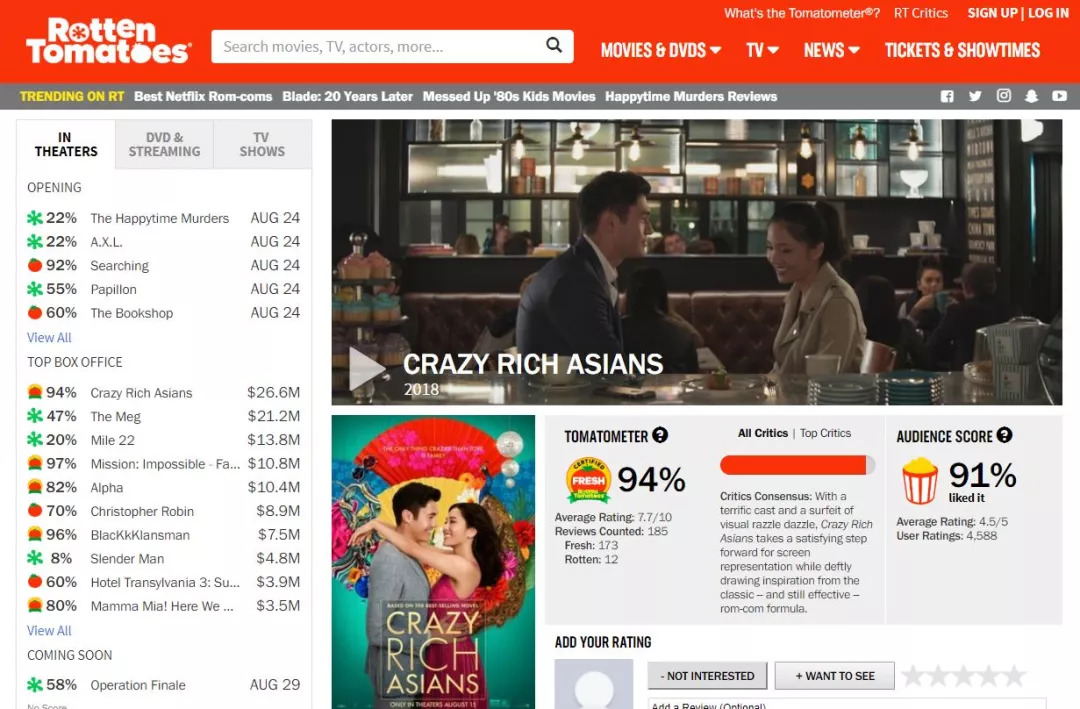Open Happytime Murders Reviews link
The image size is (1080, 709).
[691, 96]
